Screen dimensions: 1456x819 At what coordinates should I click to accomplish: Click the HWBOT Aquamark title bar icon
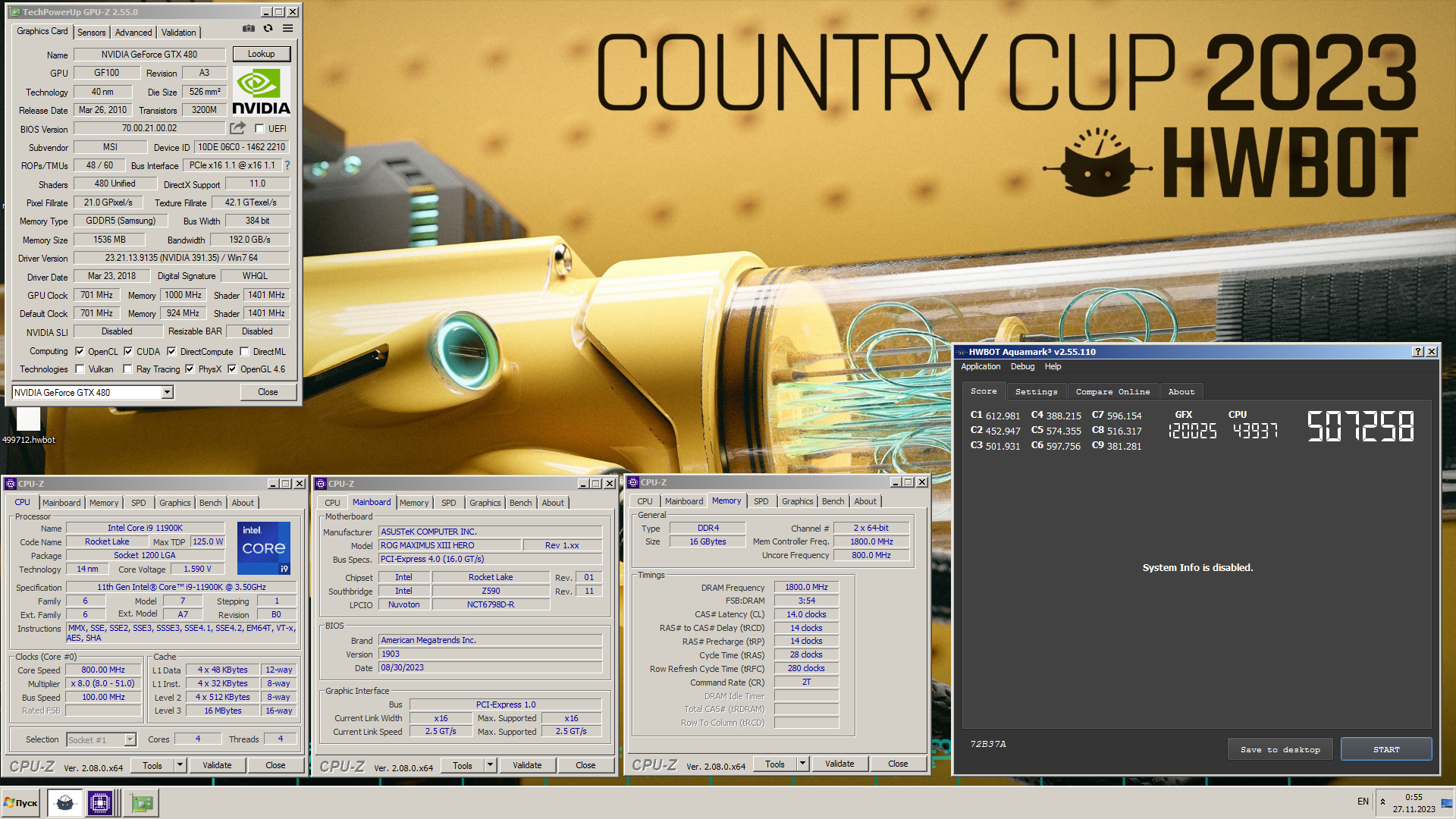tap(961, 352)
